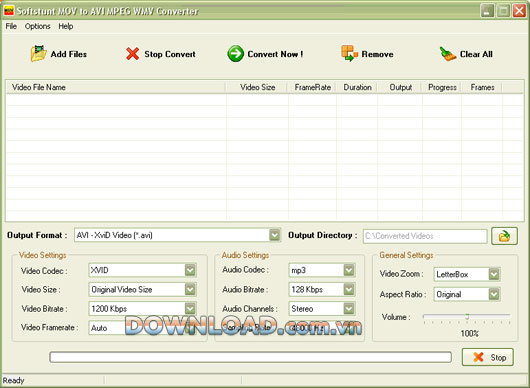This screenshot has height=388, width=530.
Task: Click the Clear All label text
Action: (476, 54)
